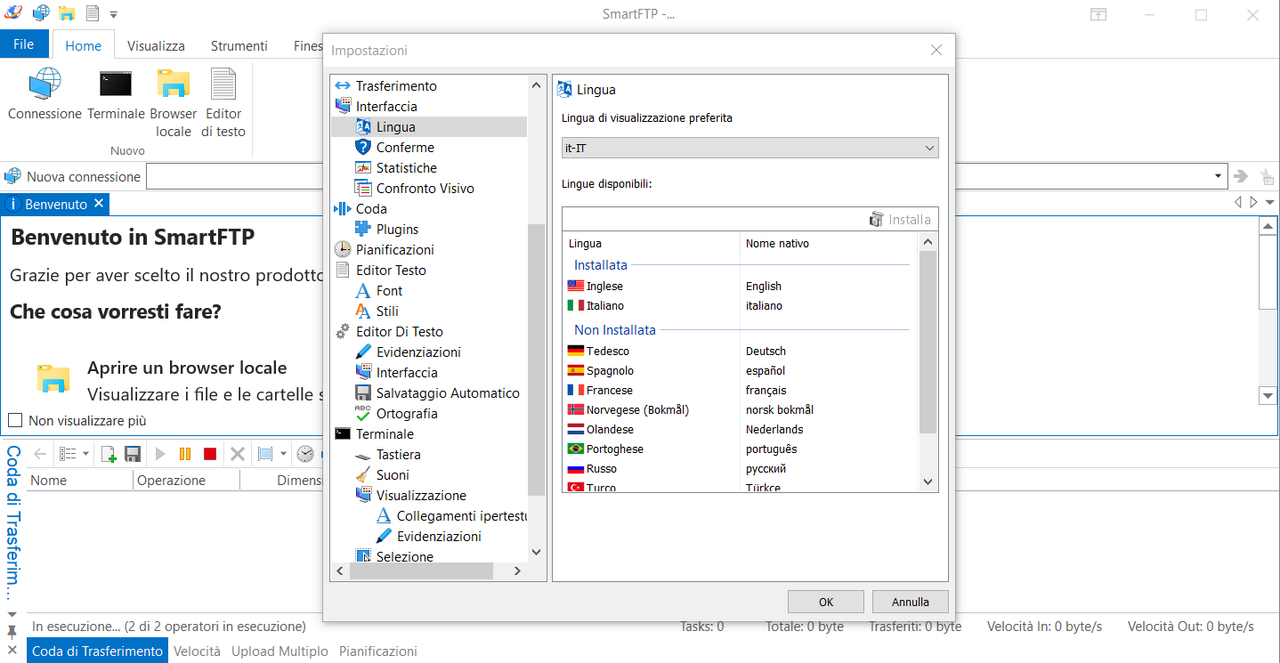Select the Home ribbon tab

pos(83,46)
